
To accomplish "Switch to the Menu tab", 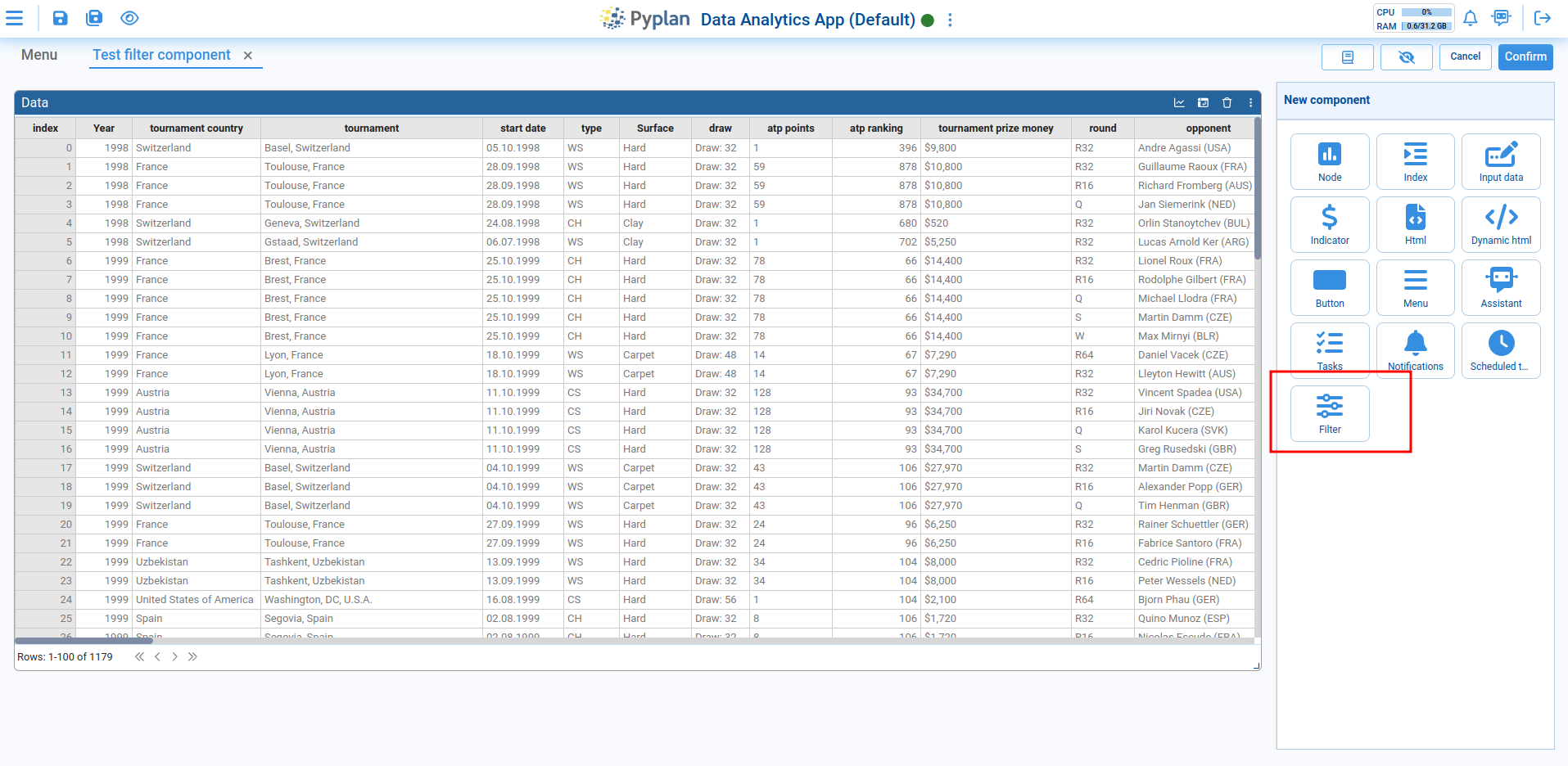I will click(x=39, y=55).
